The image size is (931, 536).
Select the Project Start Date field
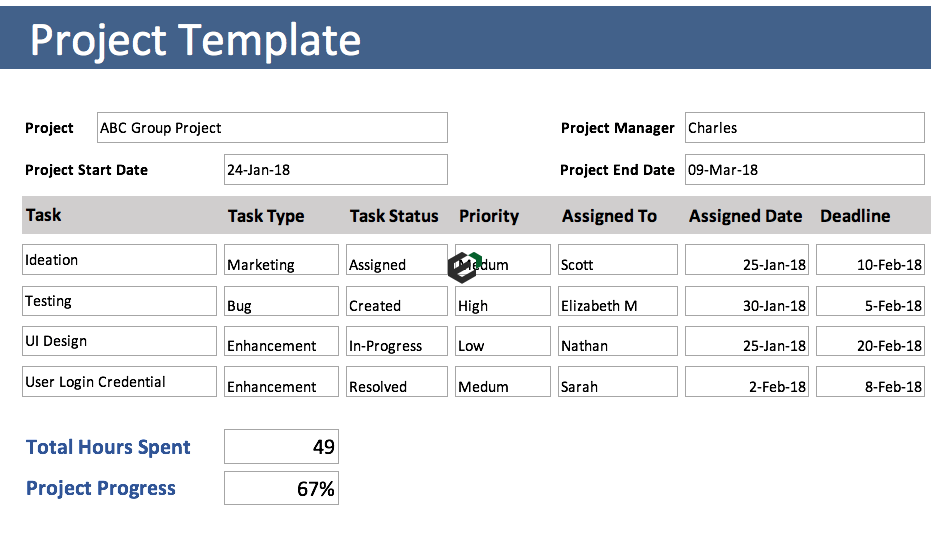pos(335,170)
